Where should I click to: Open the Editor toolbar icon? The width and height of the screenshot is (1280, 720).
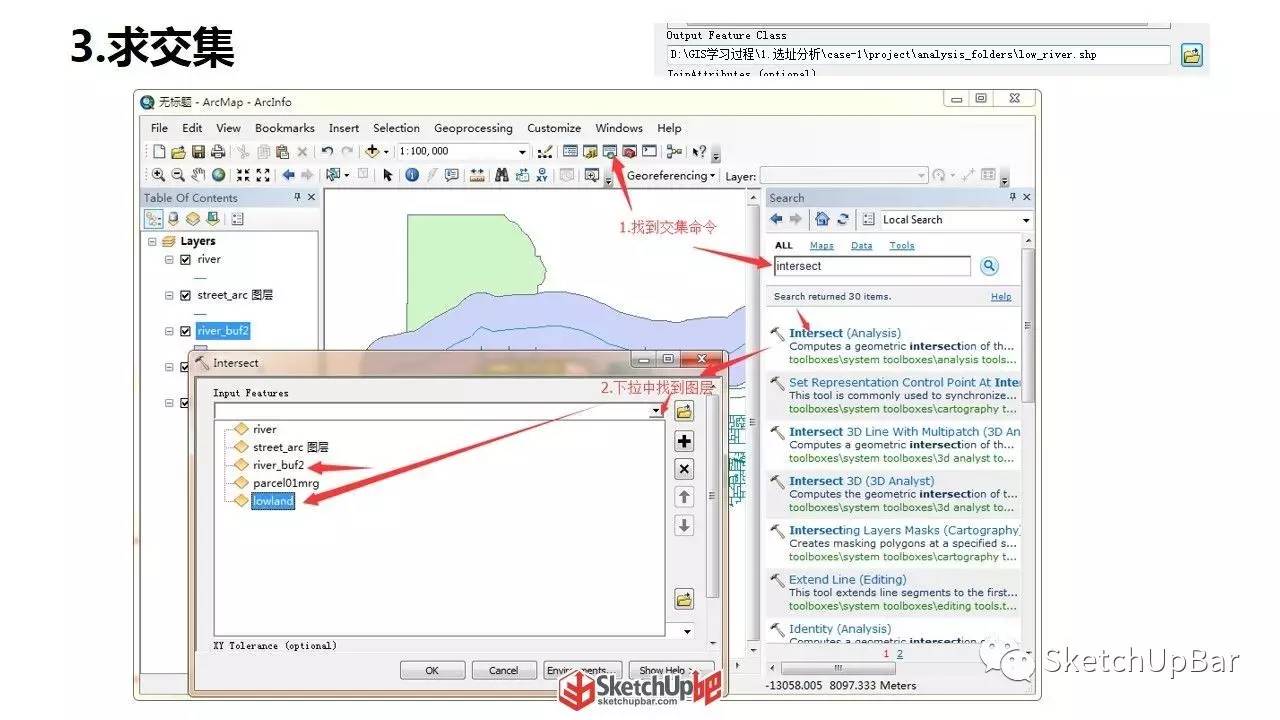(x=545, y=152)
